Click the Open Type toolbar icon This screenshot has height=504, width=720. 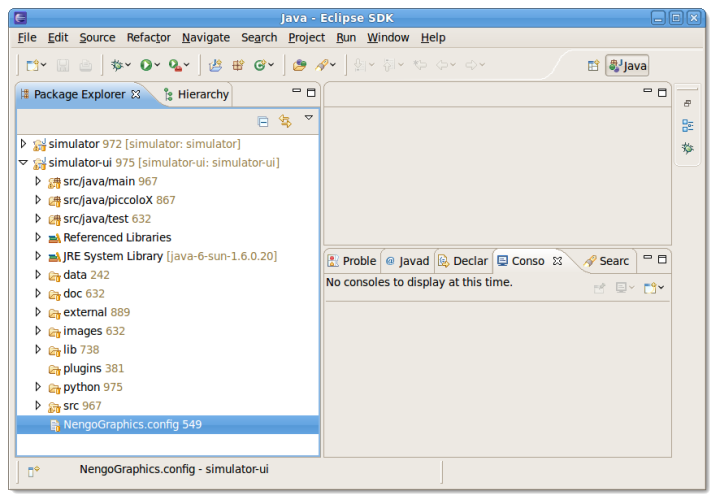(x=299, y=65)
